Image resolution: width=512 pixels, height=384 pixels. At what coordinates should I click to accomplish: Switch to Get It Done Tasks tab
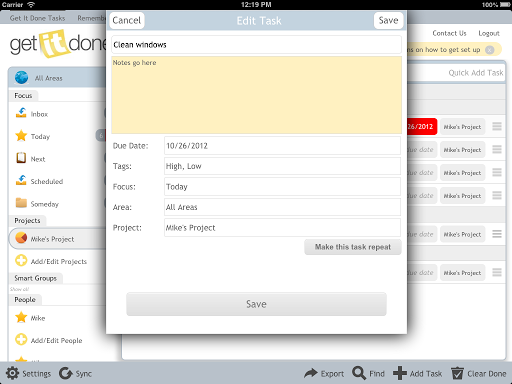tap(37, 18)
